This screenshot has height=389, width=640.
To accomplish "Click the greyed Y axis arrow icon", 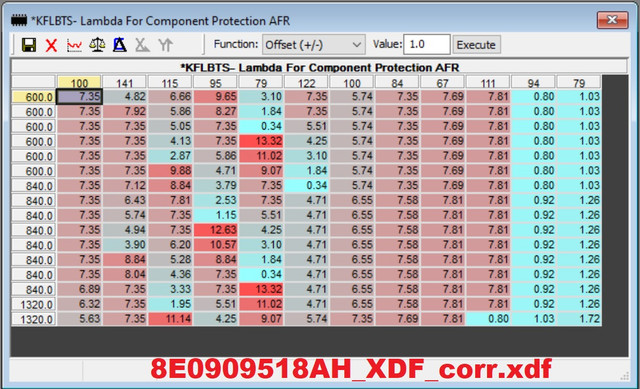I will click(x=165, y=45).
